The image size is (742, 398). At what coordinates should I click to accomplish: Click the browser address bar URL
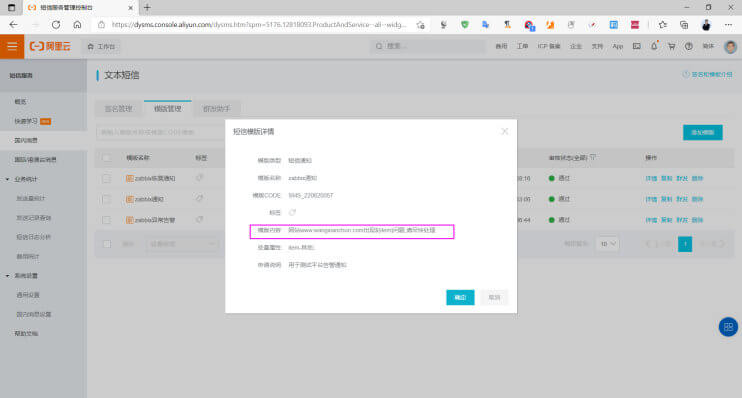tap(259, 25)
